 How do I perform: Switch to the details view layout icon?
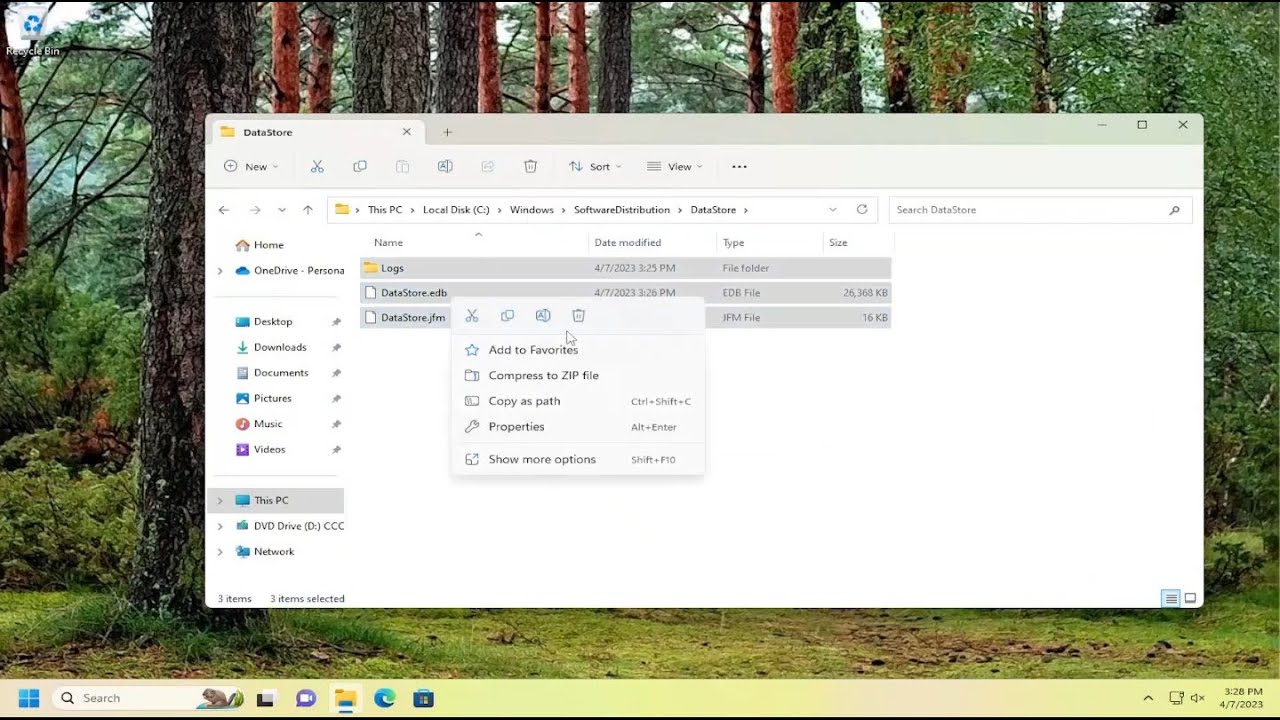(1170, 599)
